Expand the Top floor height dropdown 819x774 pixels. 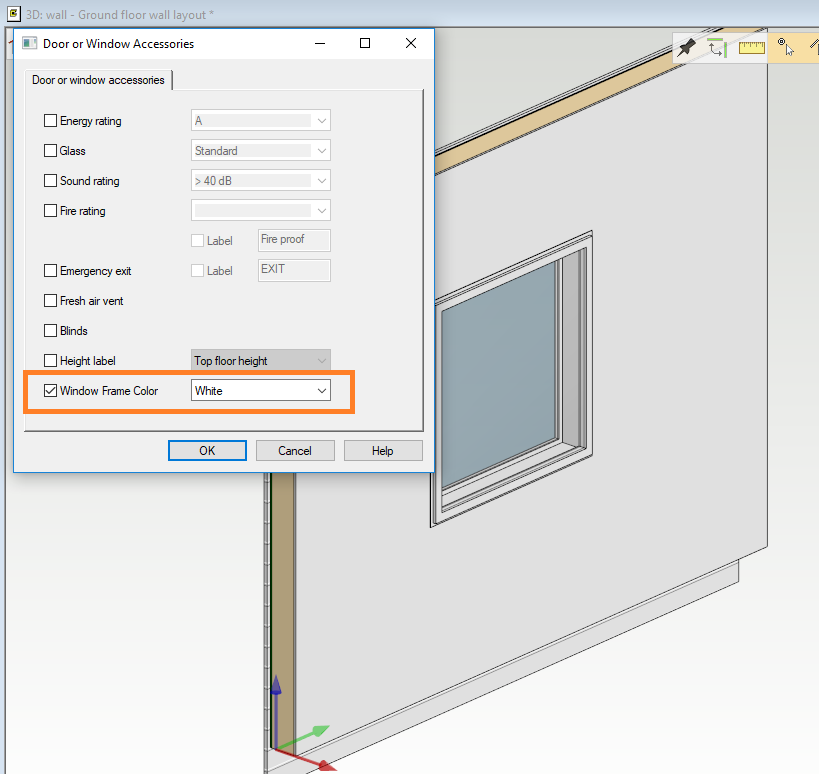(x=261, y=361)
